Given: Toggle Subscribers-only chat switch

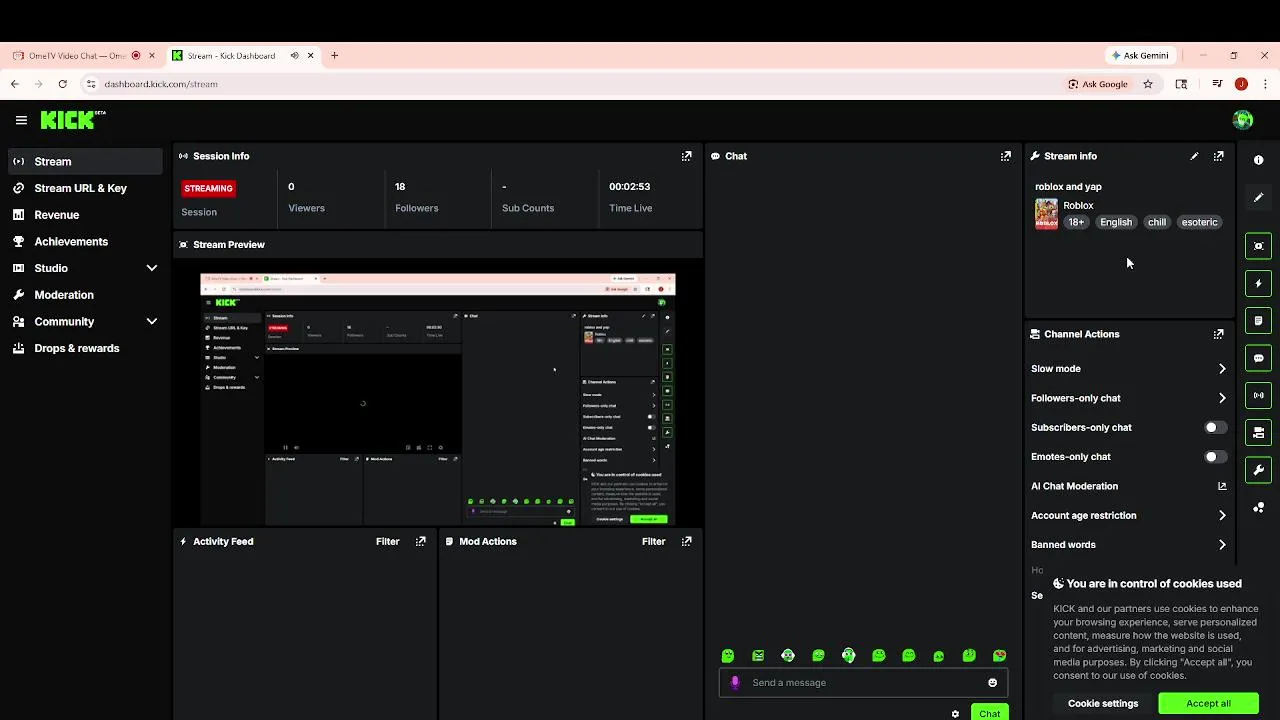Looking at the screenshot, I should 1215,427.
